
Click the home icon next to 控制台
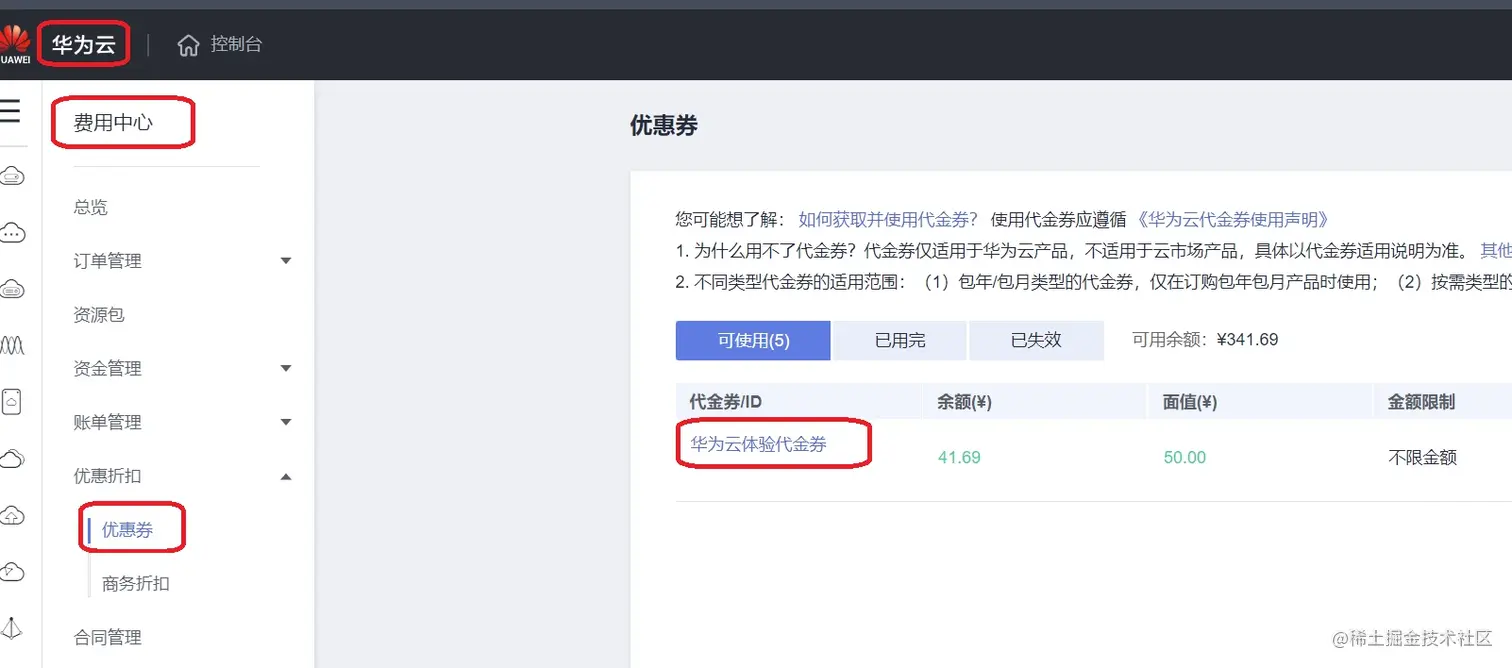coord(188,45)
